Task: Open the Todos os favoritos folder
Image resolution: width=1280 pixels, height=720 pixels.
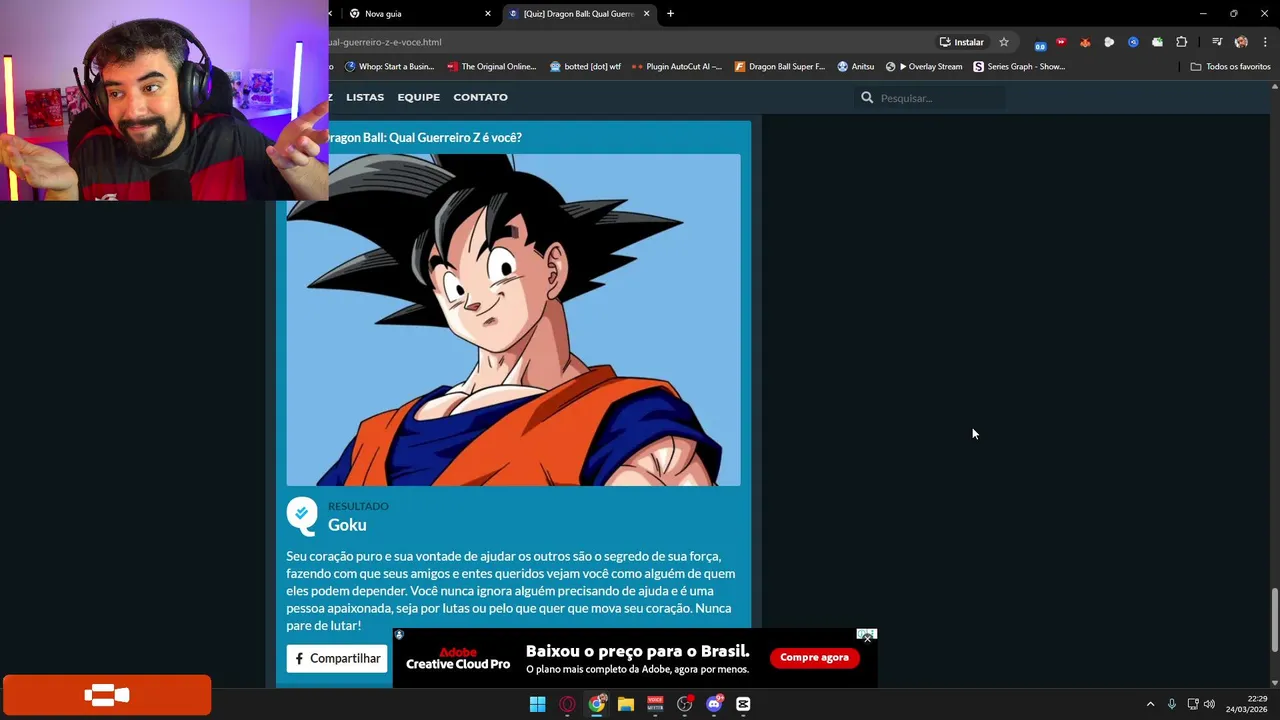Action: click(1230, 66)
